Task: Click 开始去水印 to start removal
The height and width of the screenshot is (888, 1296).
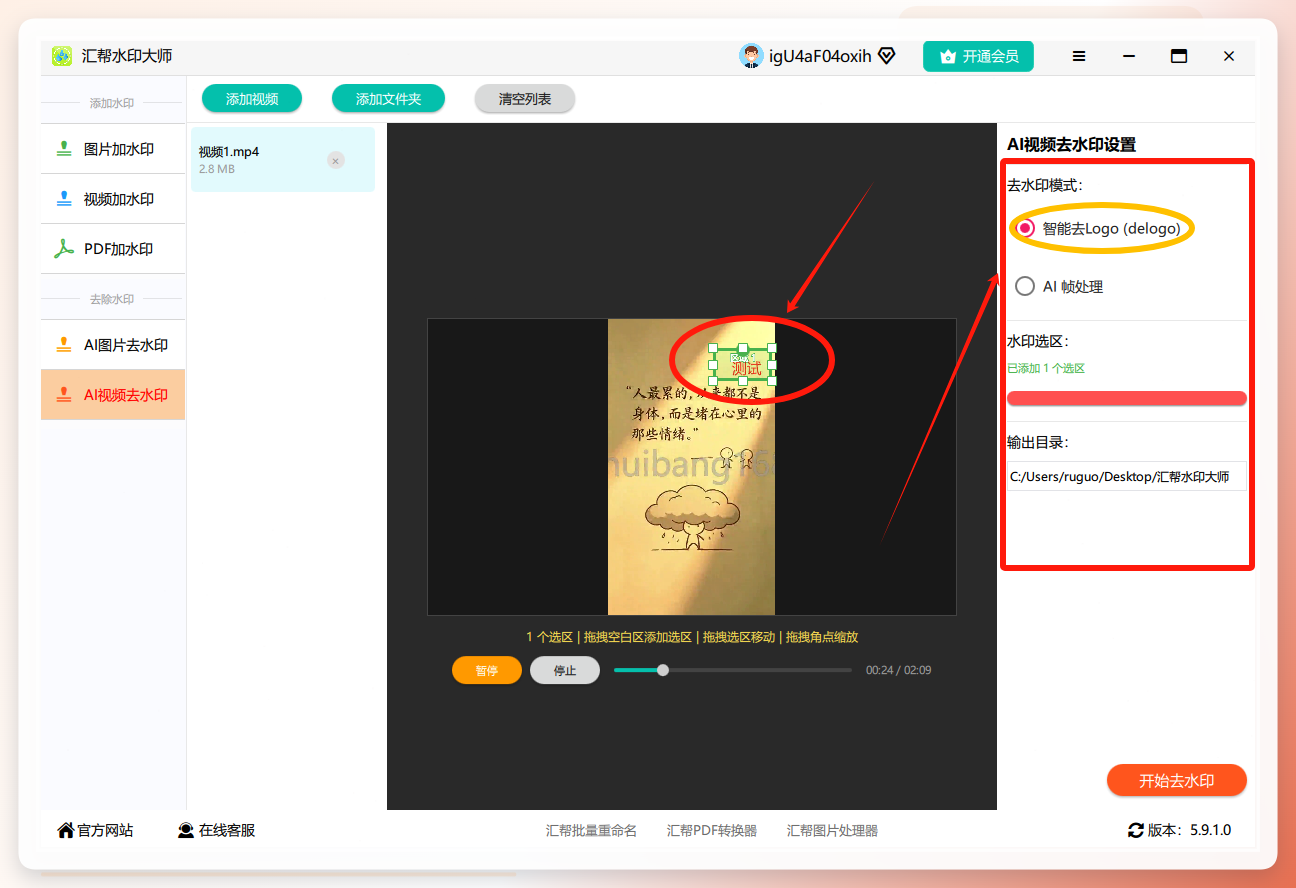Action: pyautogui.click(x=1177, y=780)
